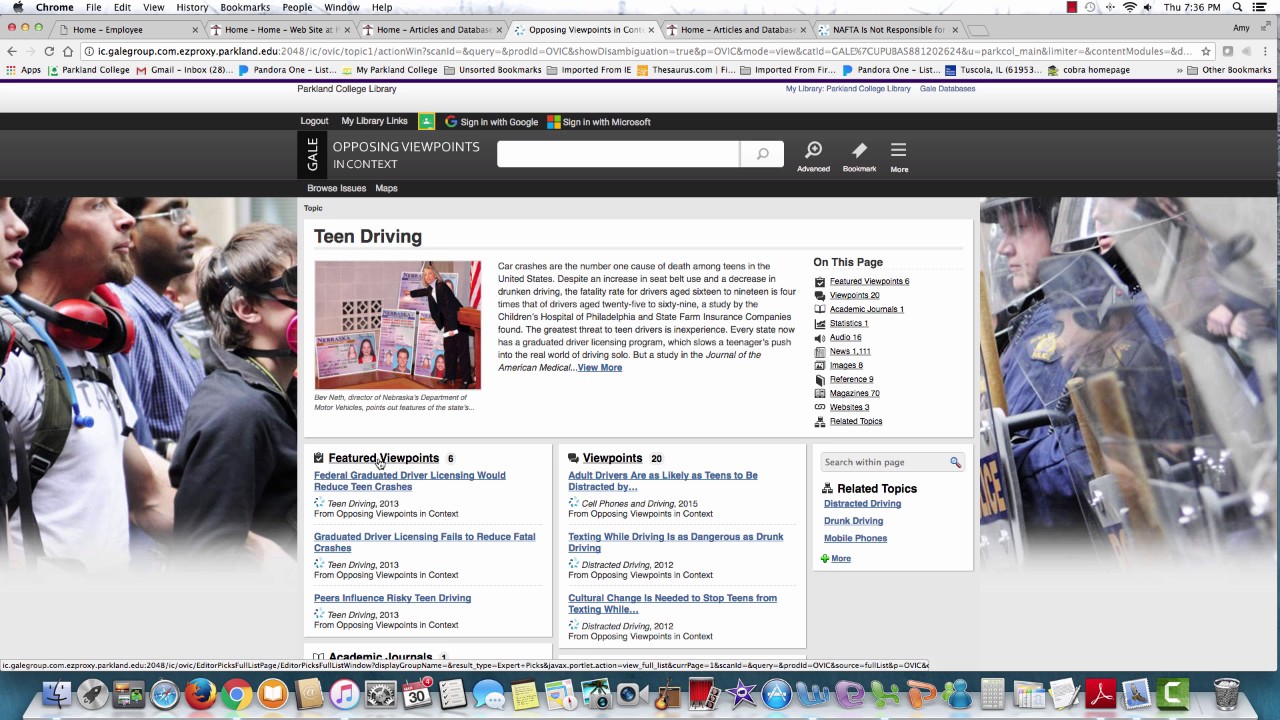Jump to Audio 16 section
The height and width of the screenshot is (720, 1280).
[x=845, y=337]
